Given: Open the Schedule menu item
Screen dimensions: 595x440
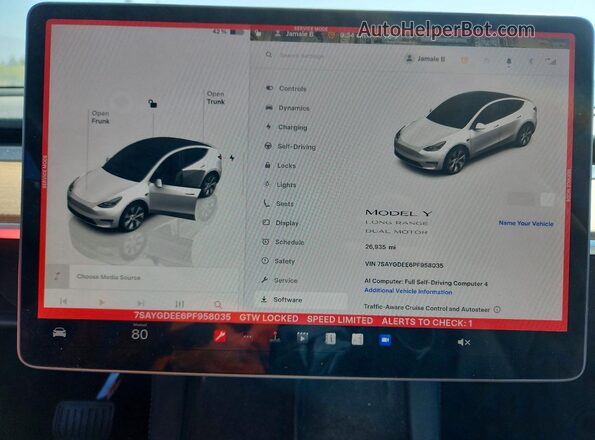Looking at the screenshot, I should (x=283, y=242).
